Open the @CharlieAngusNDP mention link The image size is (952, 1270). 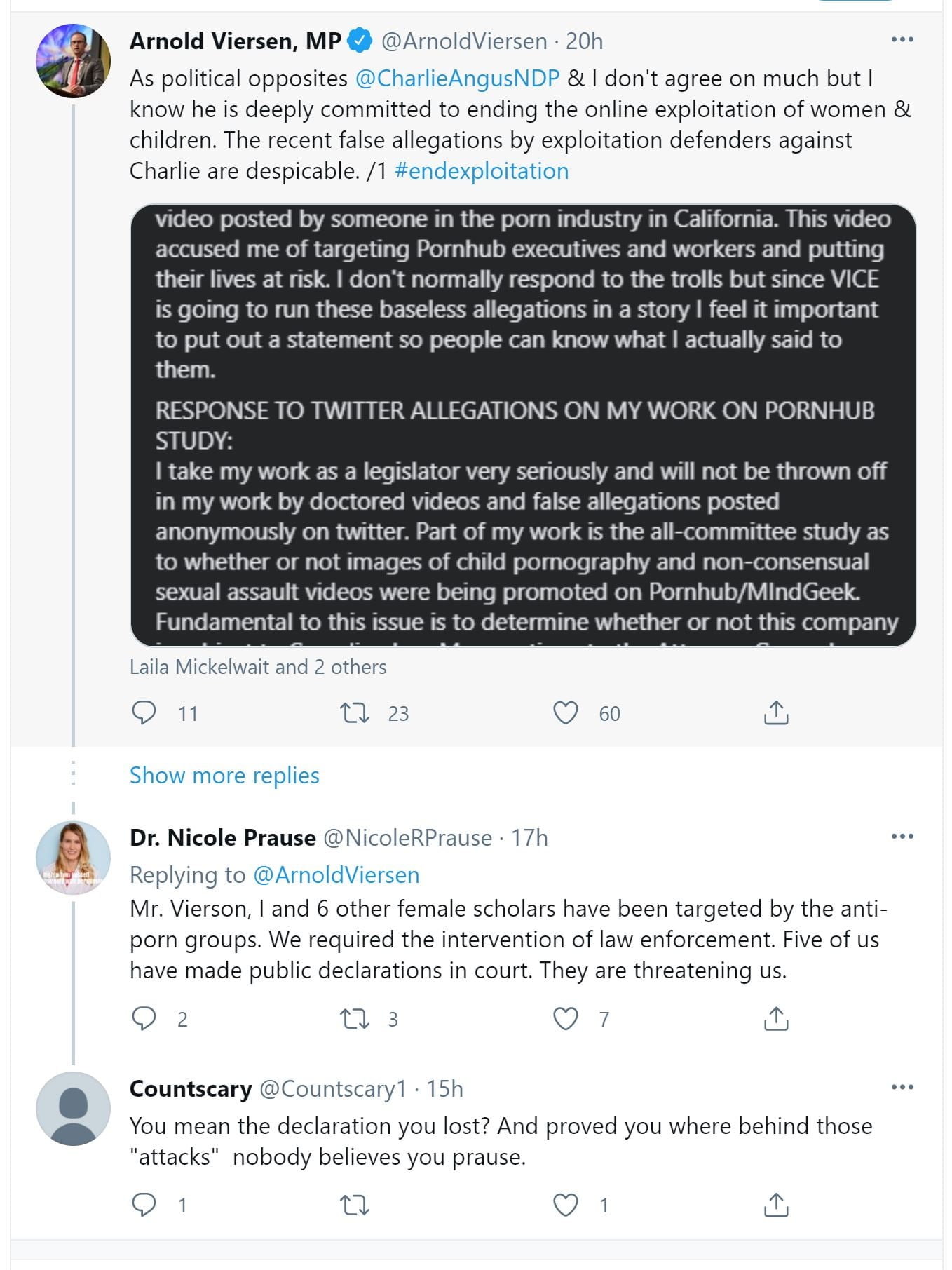457,79
